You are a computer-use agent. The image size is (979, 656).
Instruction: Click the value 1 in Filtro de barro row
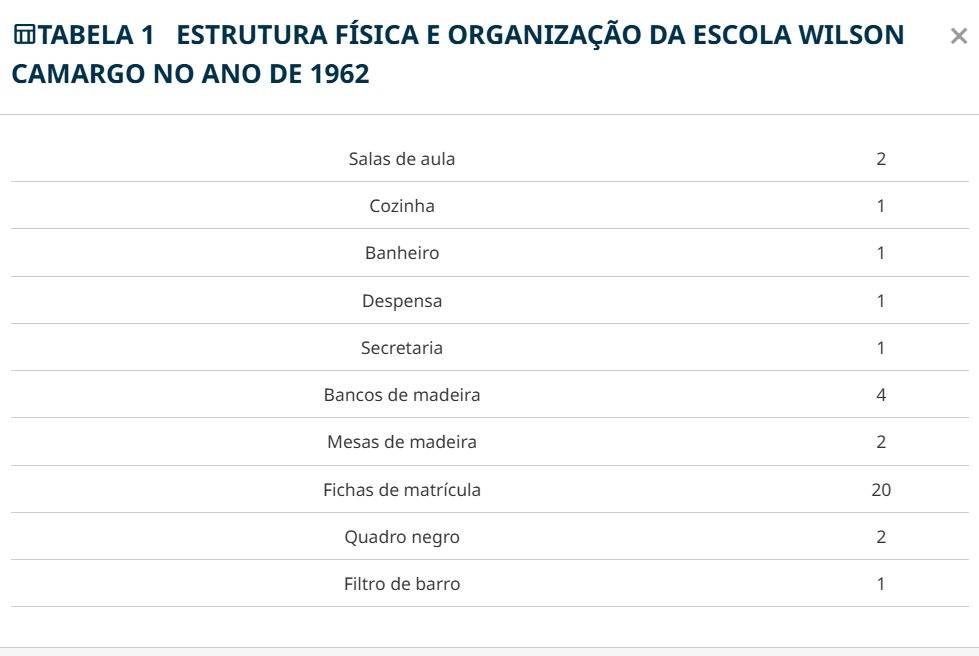pyautogui.click(x=881, y=584)
